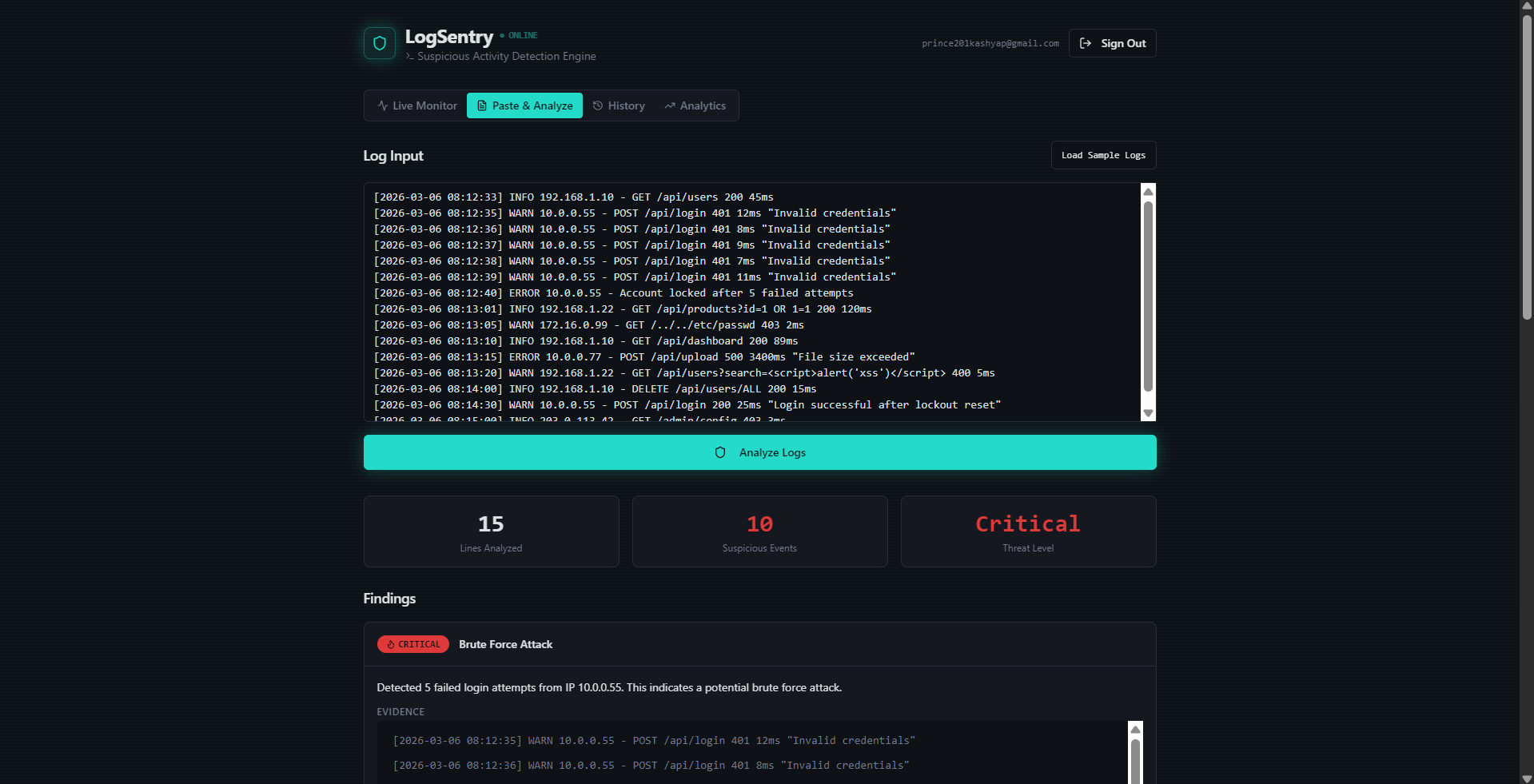The image size is (1534, 784).
Task: Click the Suspicious Activity Detection Engine subtitle
Action: pos(507,56)
